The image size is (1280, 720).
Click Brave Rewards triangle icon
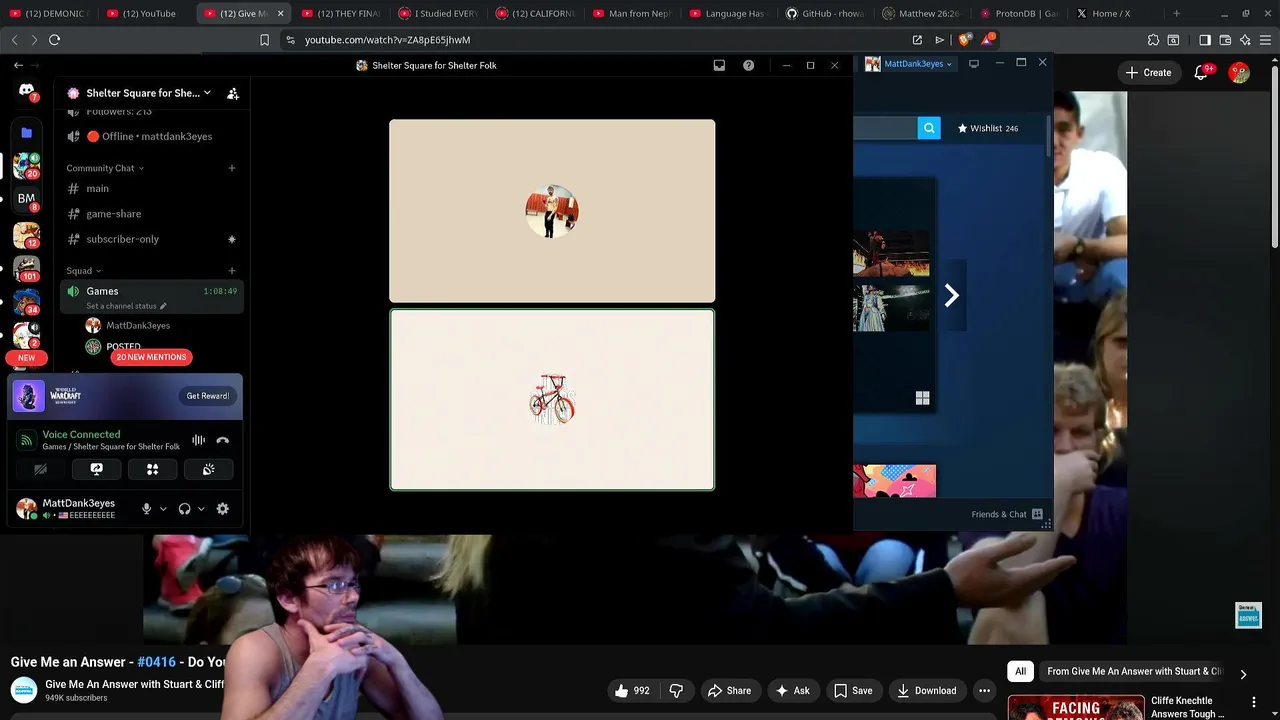988,40
